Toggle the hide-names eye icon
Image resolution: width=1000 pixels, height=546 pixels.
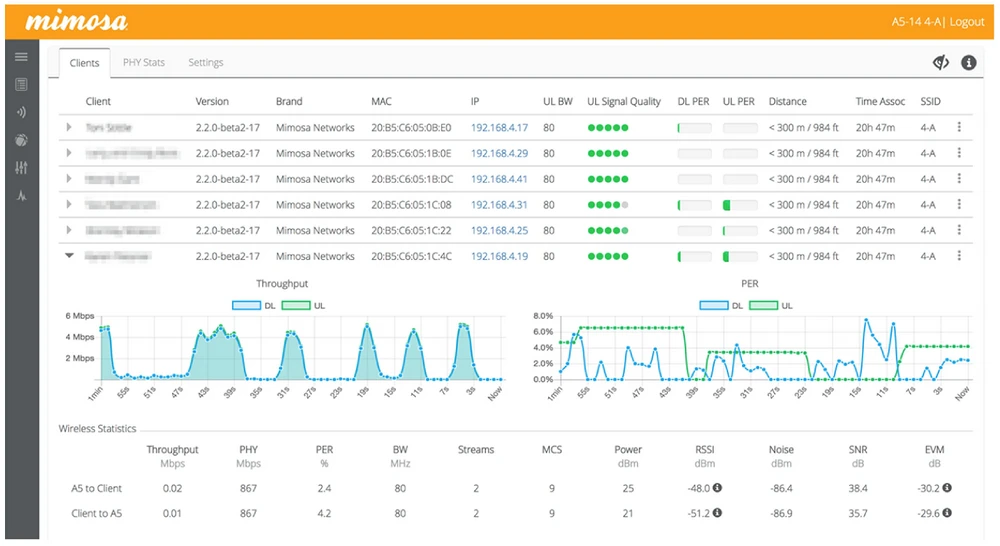point(940,63)
